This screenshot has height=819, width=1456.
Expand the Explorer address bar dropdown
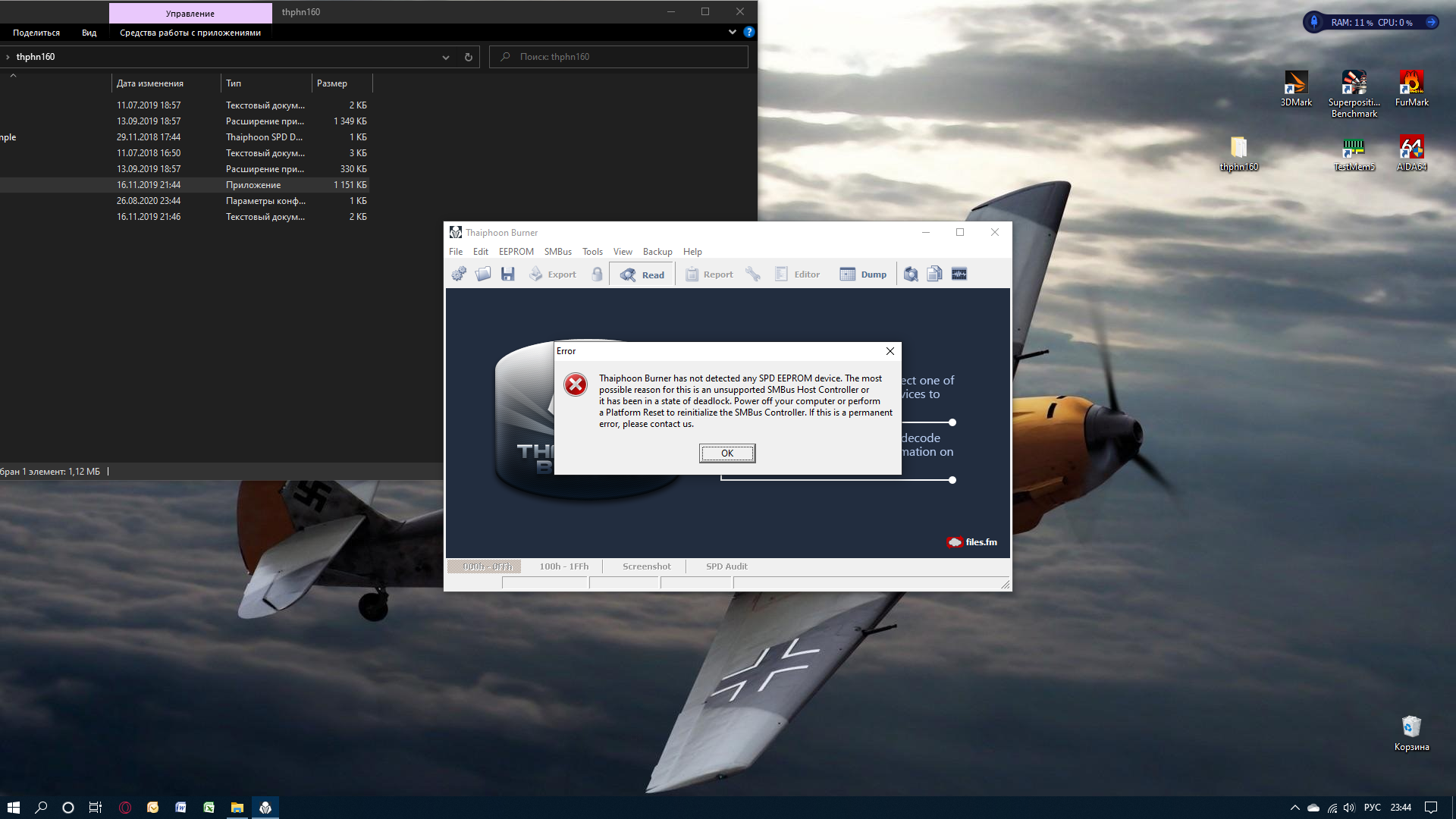point(446,58)
